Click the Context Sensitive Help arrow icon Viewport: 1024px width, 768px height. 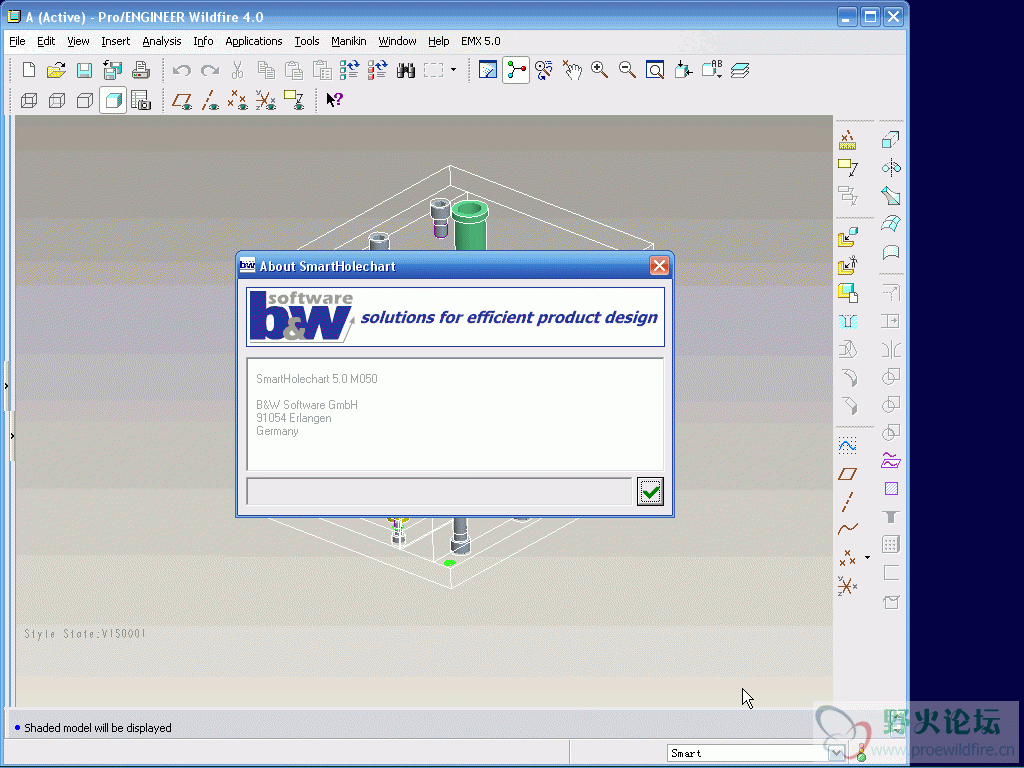pyautogui.click(x=334, y=100)
